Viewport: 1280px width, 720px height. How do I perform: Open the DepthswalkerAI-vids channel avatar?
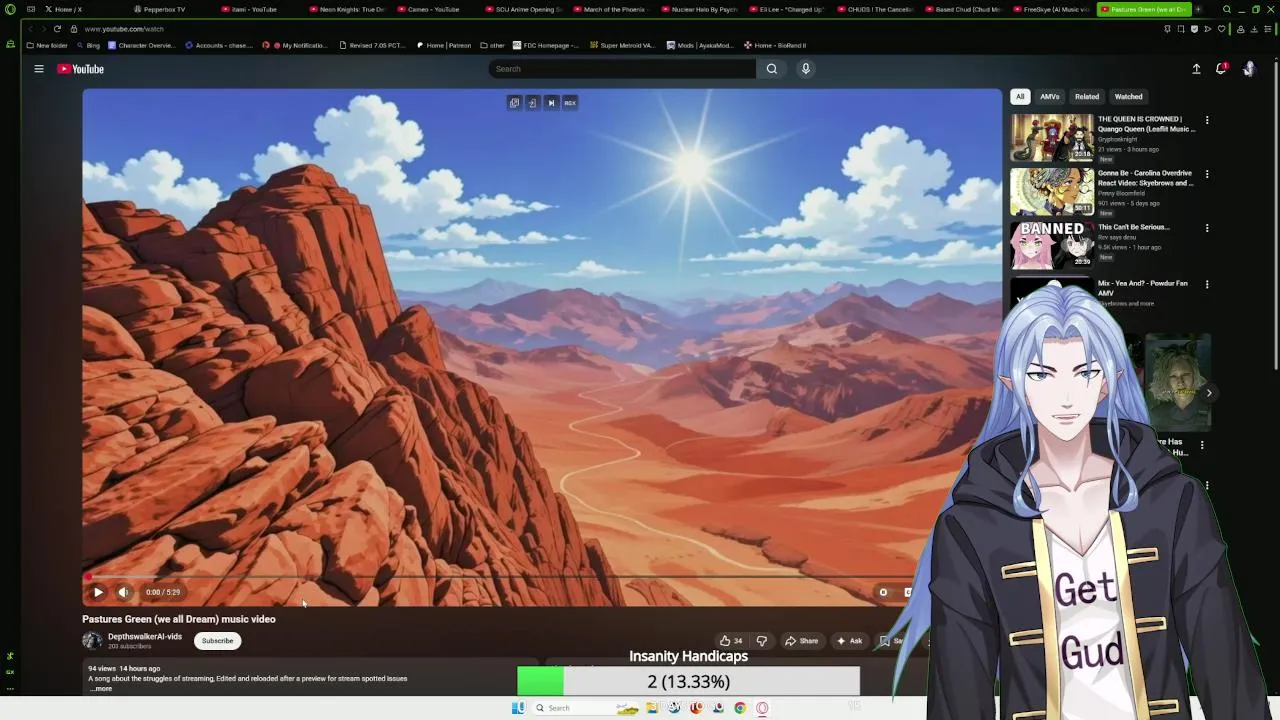click(92, 641)
